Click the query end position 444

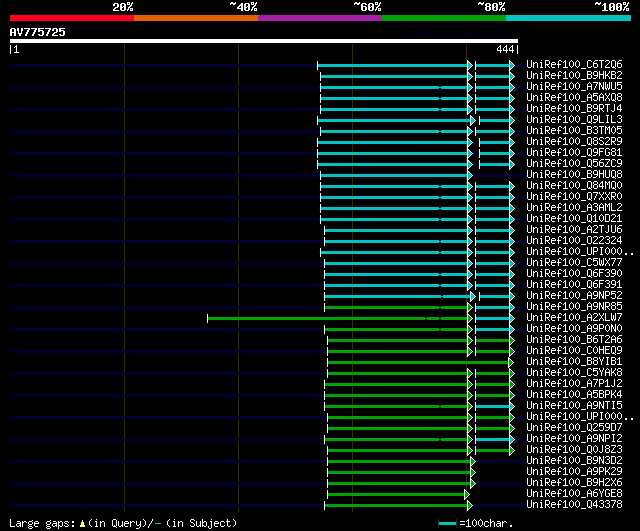pyautogui.click(x=505, y=49)
